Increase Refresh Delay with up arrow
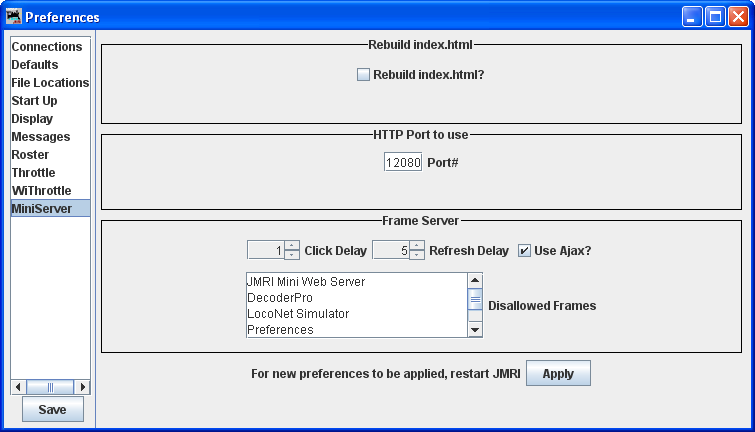This screenshot has height=432, width=755. (x=417, y=246)
